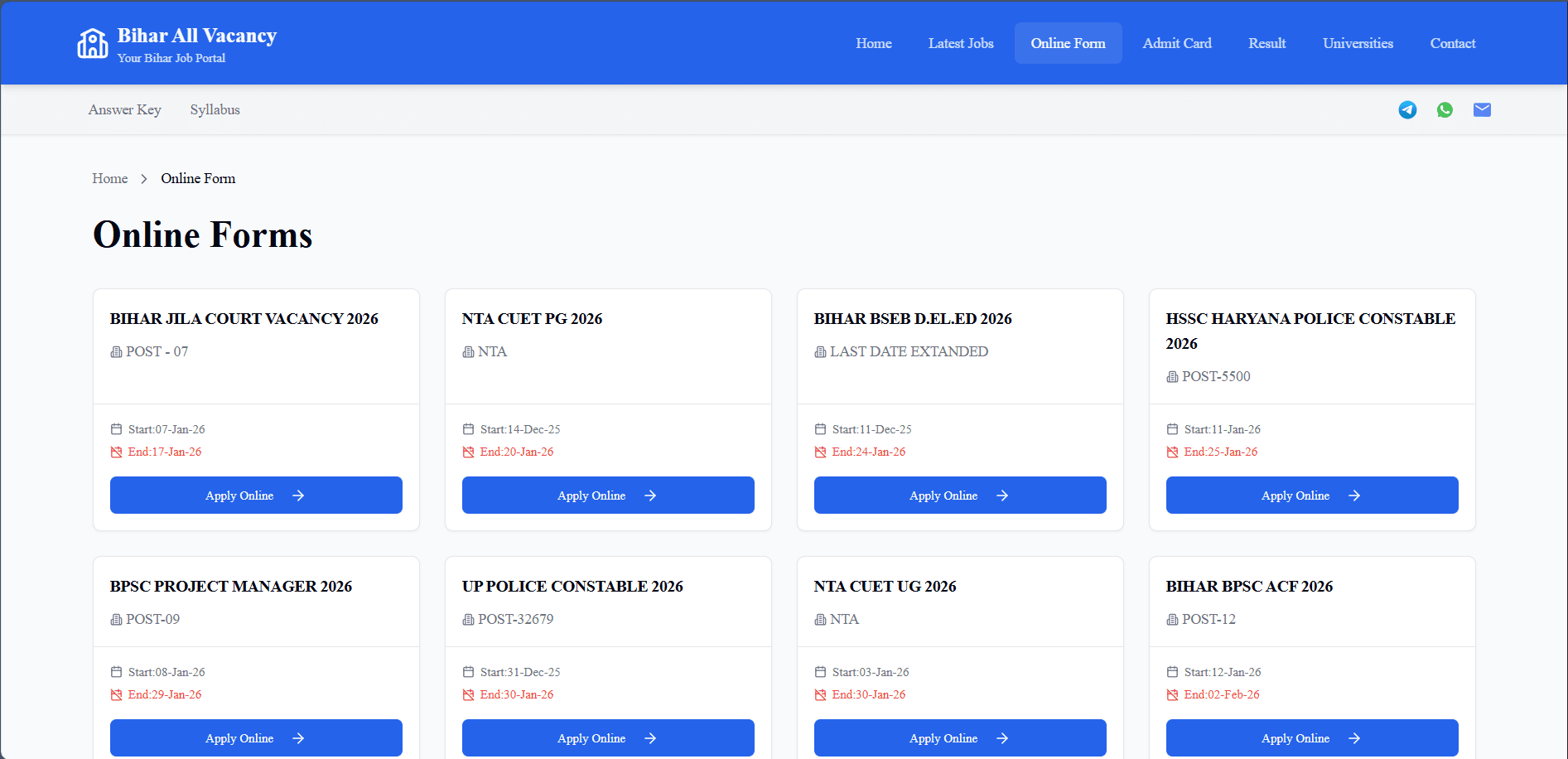This screenshot has width=1568, height=759.
Task: Open the WhatsApp contact icon
Action: point(1445,109)
